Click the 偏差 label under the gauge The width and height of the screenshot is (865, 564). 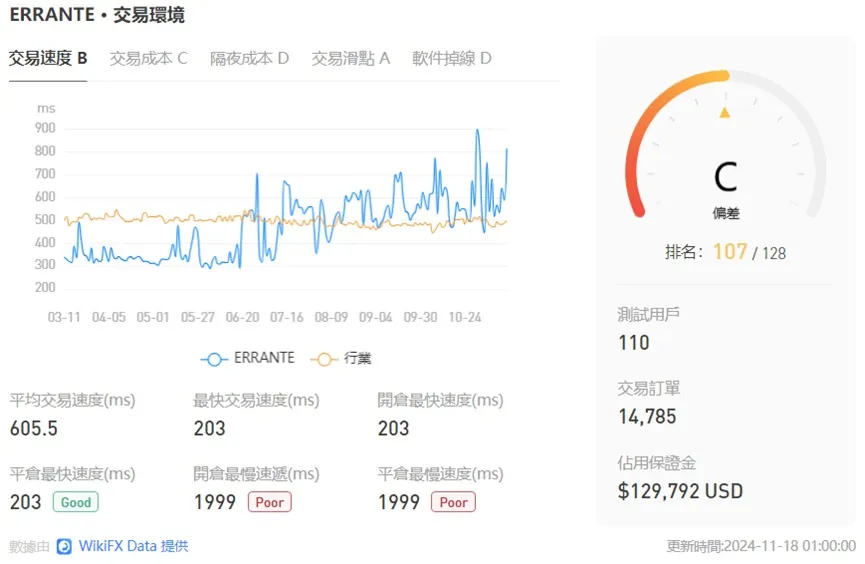(725, 213)
